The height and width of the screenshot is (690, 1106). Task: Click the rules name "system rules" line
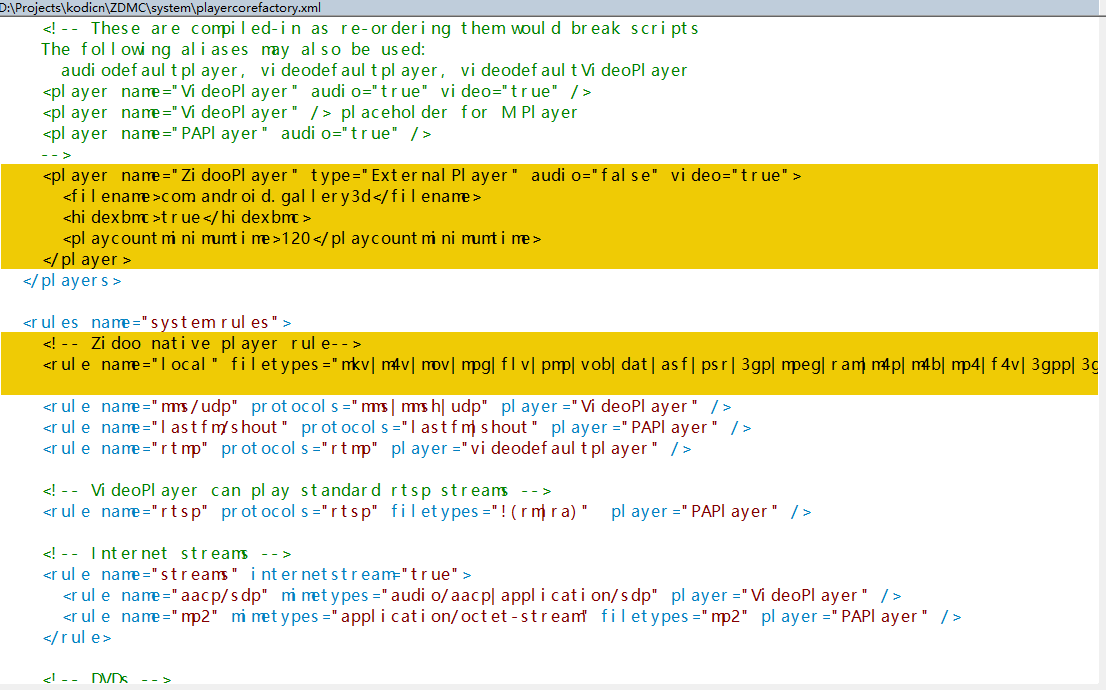pyautogui.click(x=157, y=322)
